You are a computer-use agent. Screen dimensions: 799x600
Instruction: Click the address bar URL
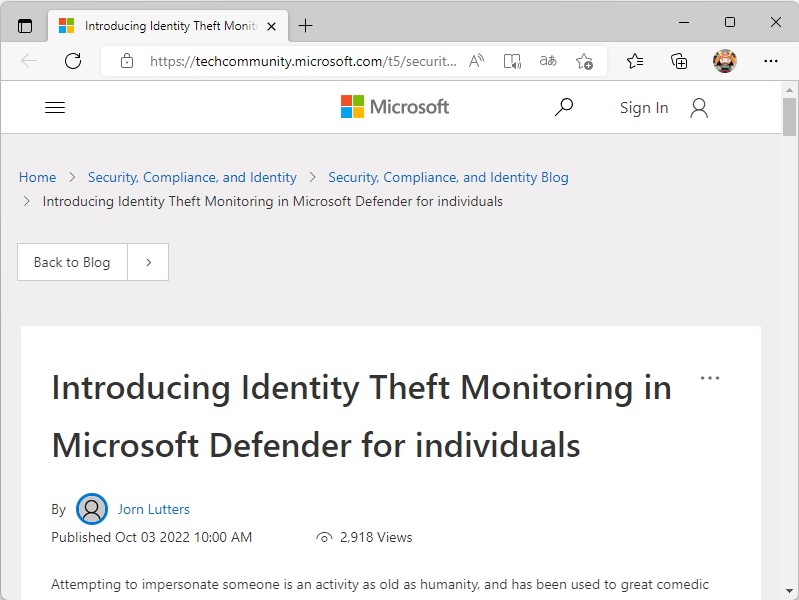[303, 61]
